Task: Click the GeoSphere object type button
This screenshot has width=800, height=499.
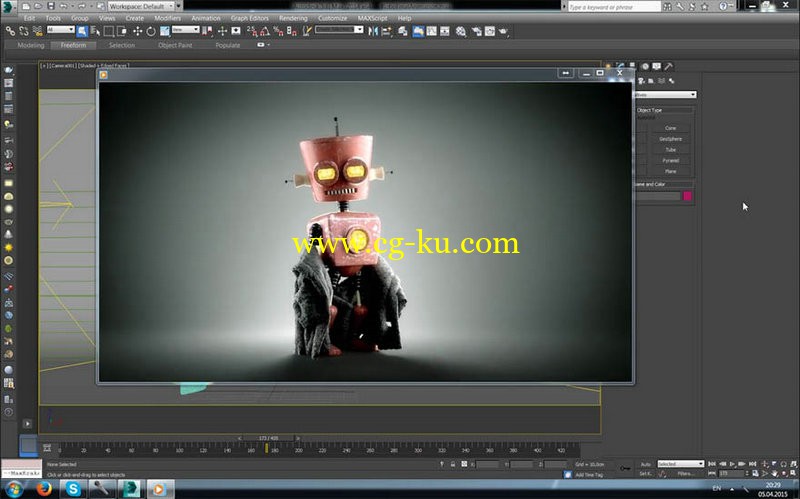Action: click(670, 139)
